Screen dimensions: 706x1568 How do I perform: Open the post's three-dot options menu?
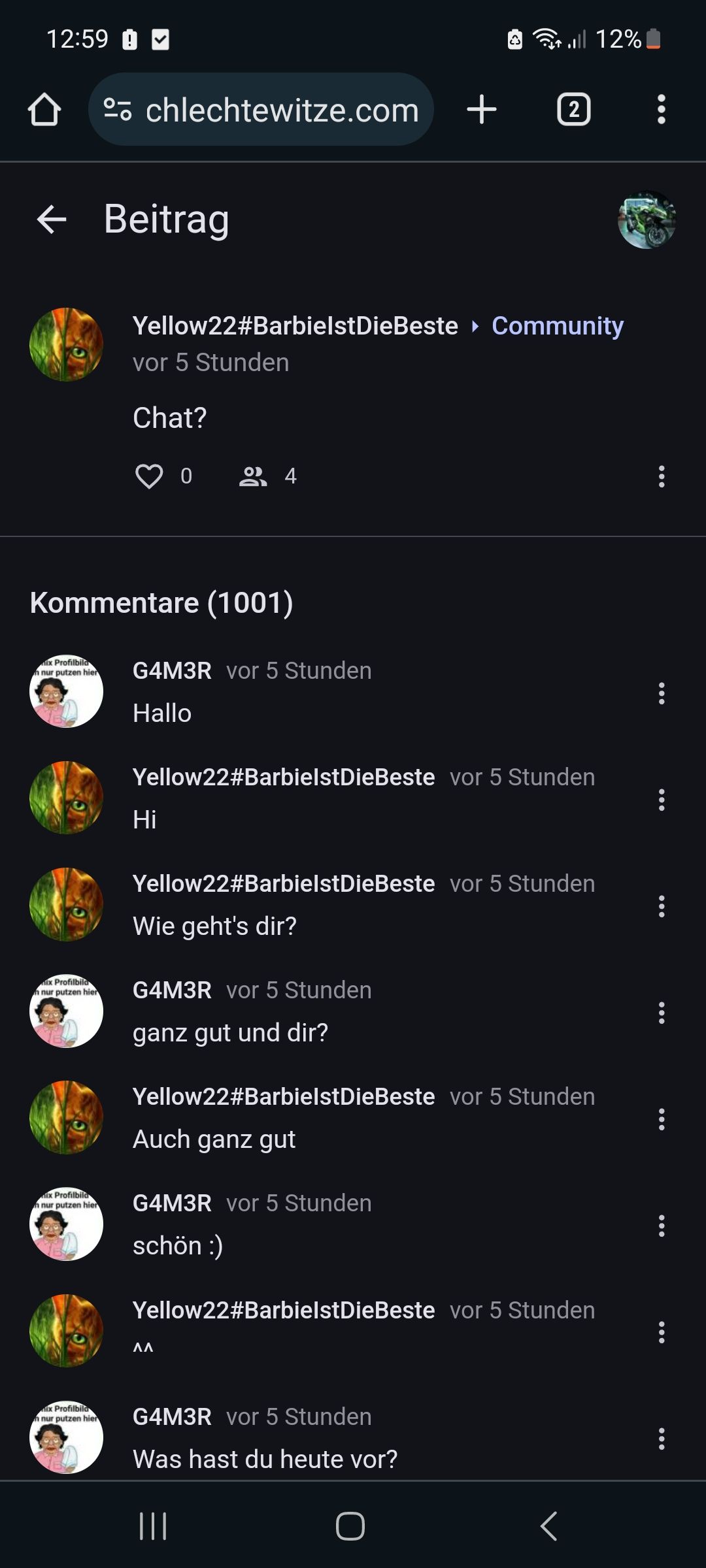(661, 476)
